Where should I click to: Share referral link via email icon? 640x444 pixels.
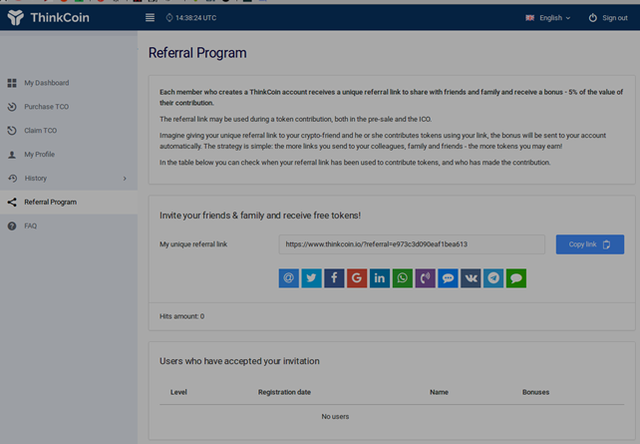pyautogui.click(x=289, y=278)
